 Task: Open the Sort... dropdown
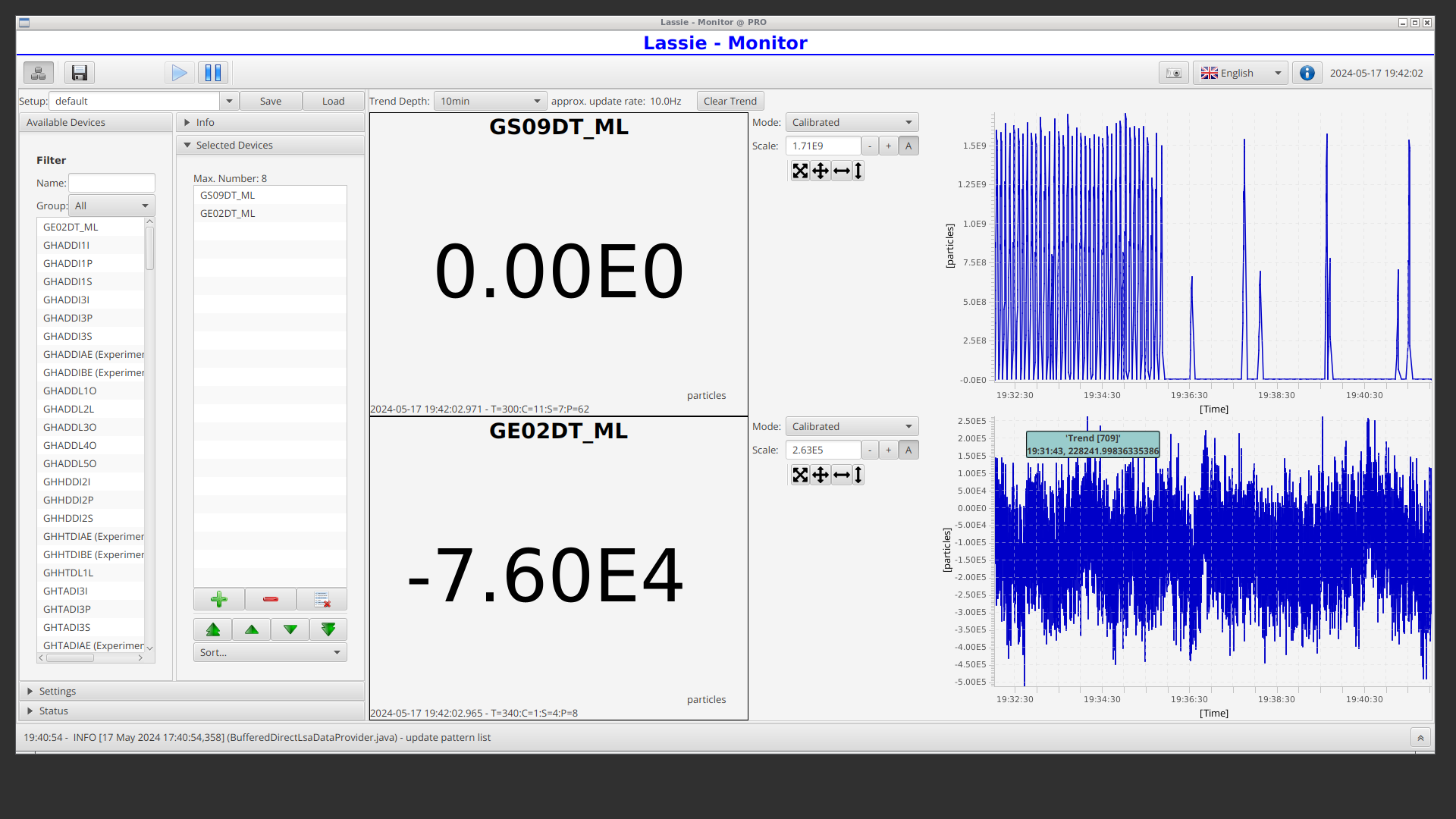coord(270,652)
